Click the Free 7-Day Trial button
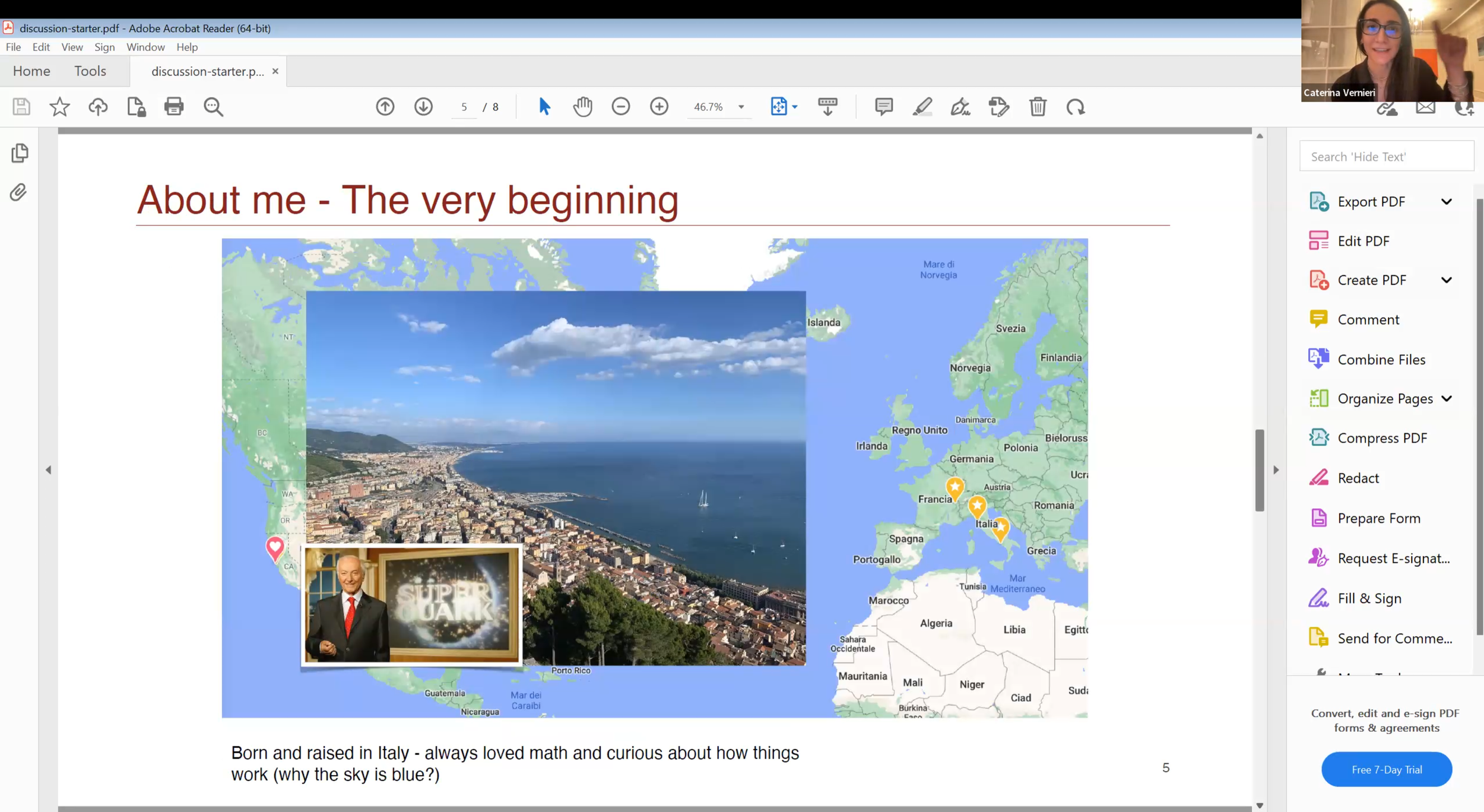The height and width of the screenshot is (812, 1484). point(1386,769)
